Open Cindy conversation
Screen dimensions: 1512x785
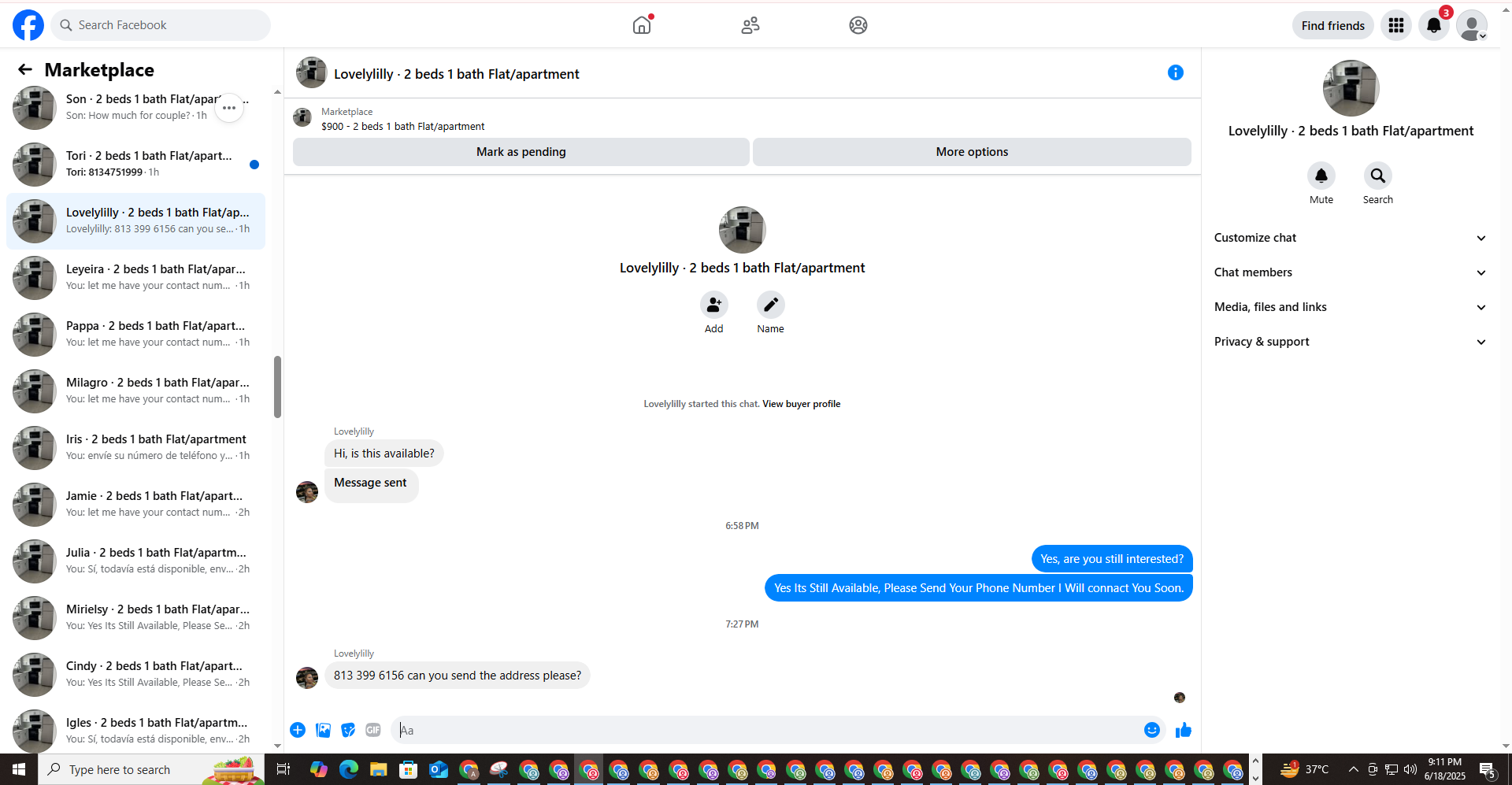(x=135, y=675)
